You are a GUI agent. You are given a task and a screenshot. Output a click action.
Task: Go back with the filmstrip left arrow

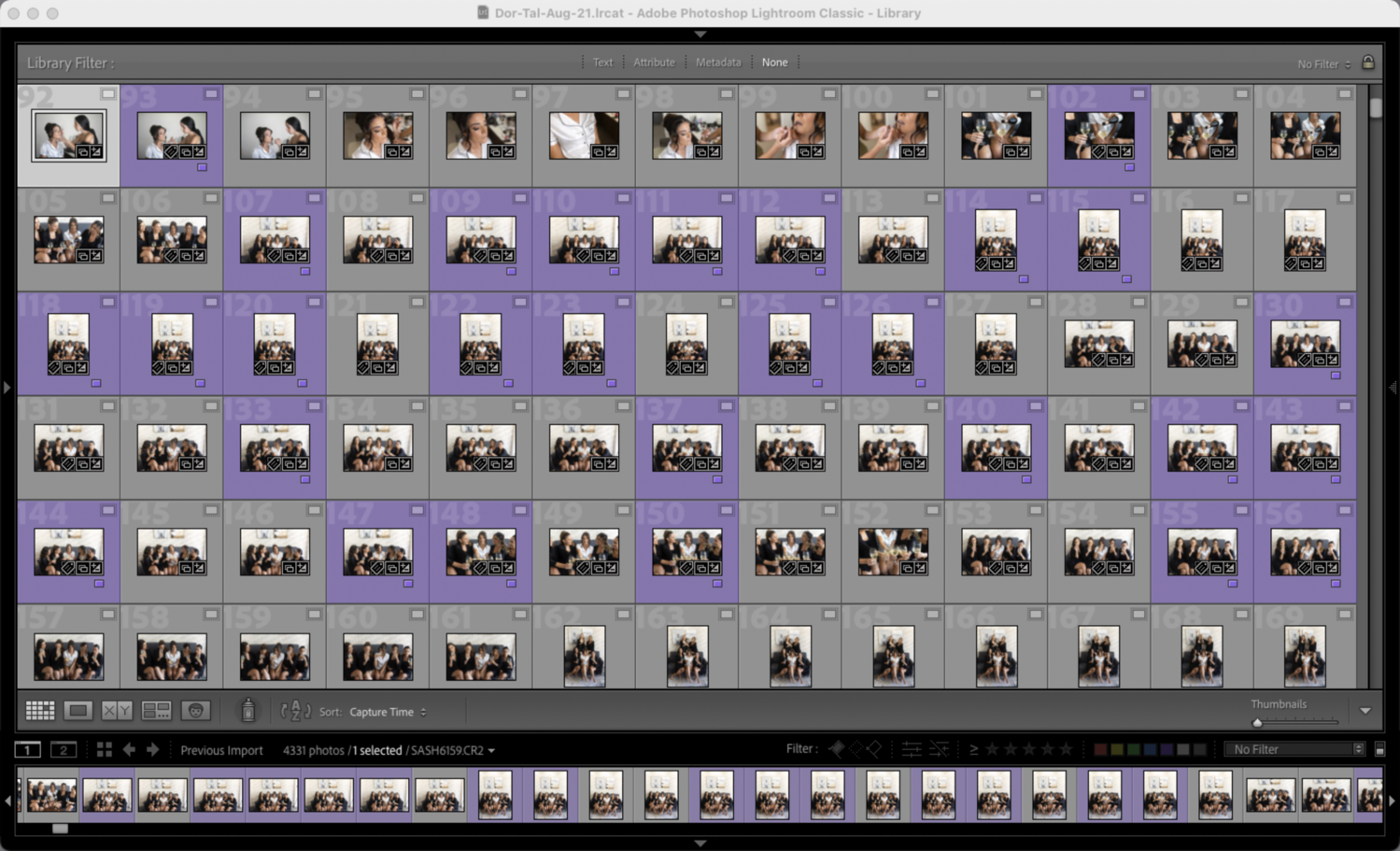[129, 749]
